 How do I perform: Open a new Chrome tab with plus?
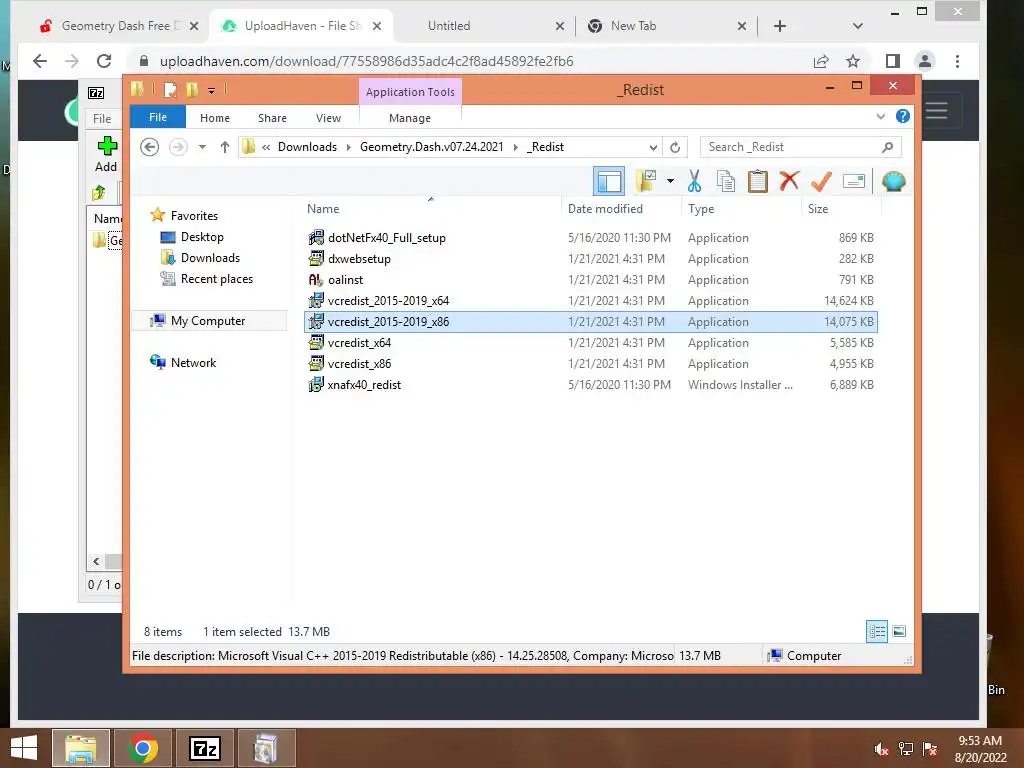(x=780, y=25)
